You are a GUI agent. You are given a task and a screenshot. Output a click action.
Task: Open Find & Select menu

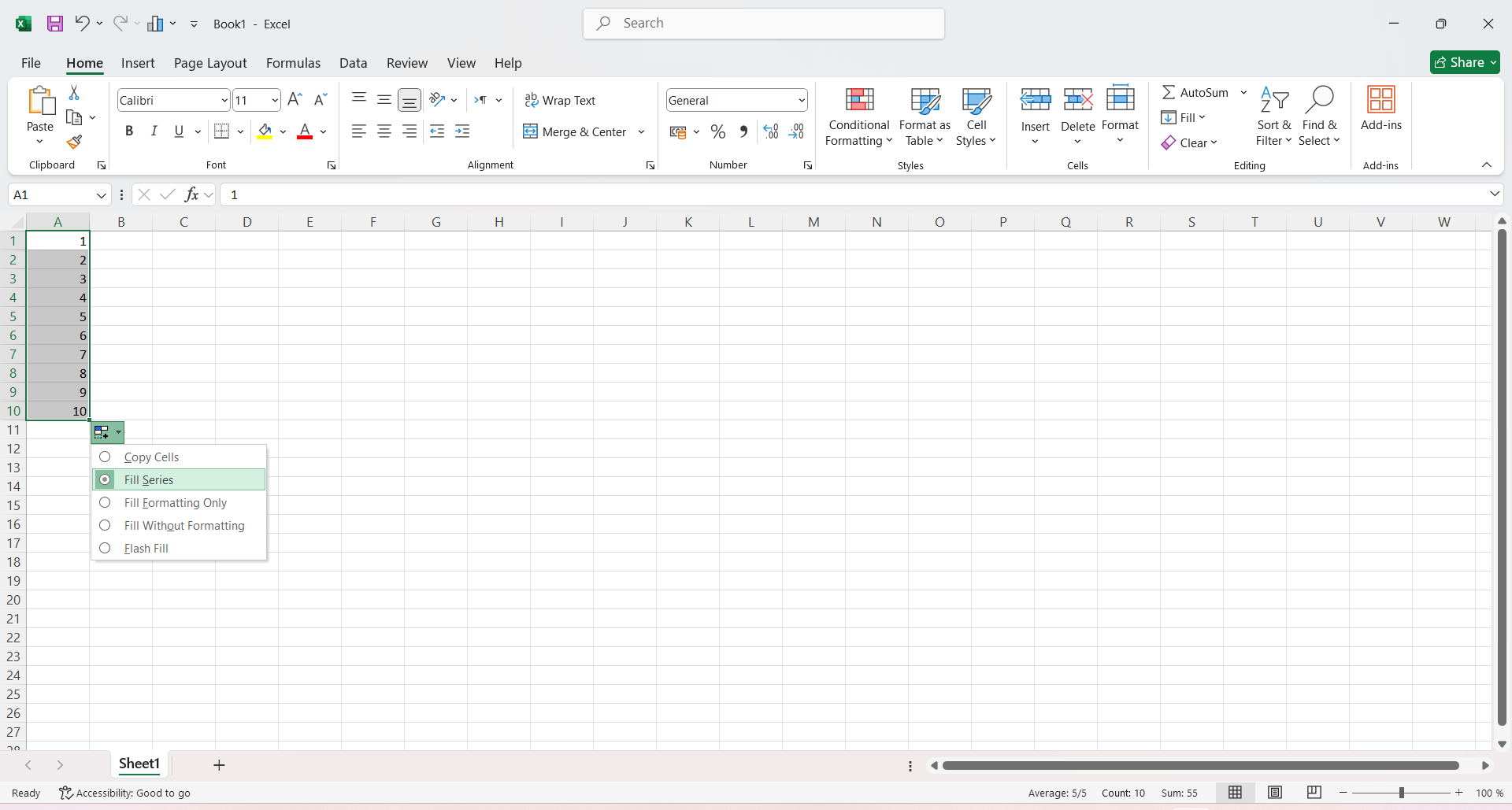1320,117
